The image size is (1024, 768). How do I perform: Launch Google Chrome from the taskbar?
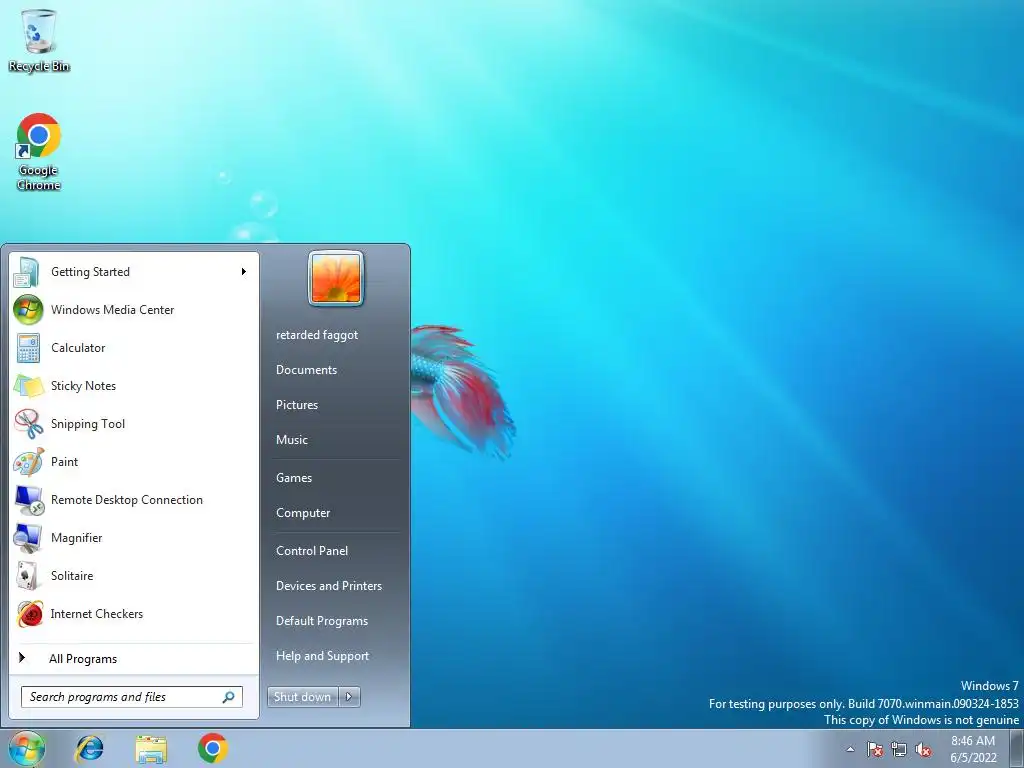tap(213, 748)
